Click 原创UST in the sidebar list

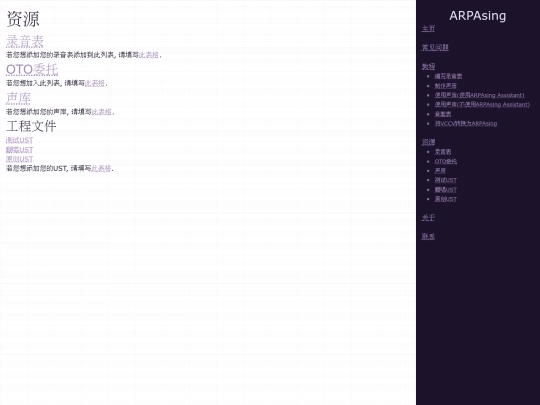coord(446,199)
